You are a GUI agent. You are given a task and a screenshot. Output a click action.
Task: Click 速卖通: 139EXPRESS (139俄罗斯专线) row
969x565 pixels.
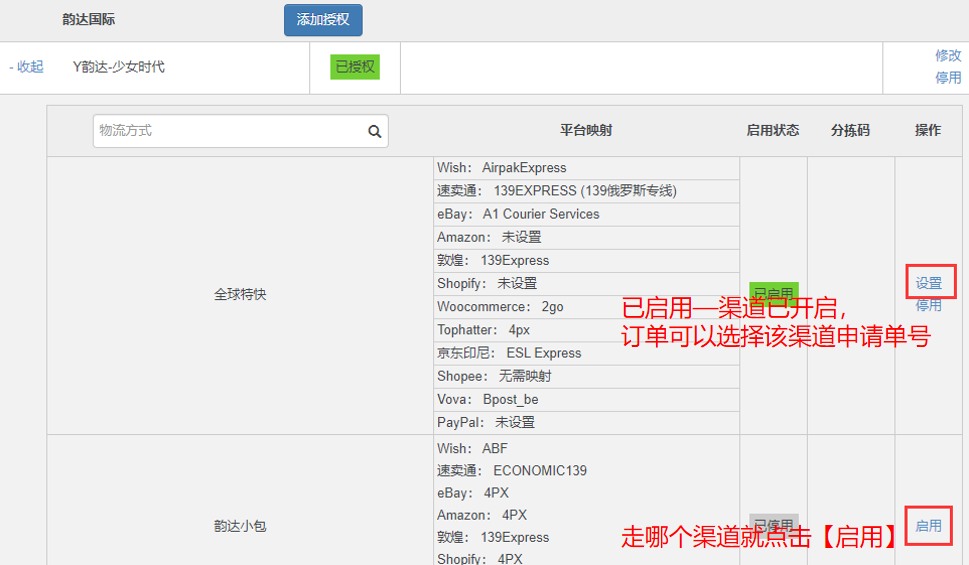[586, 191]
